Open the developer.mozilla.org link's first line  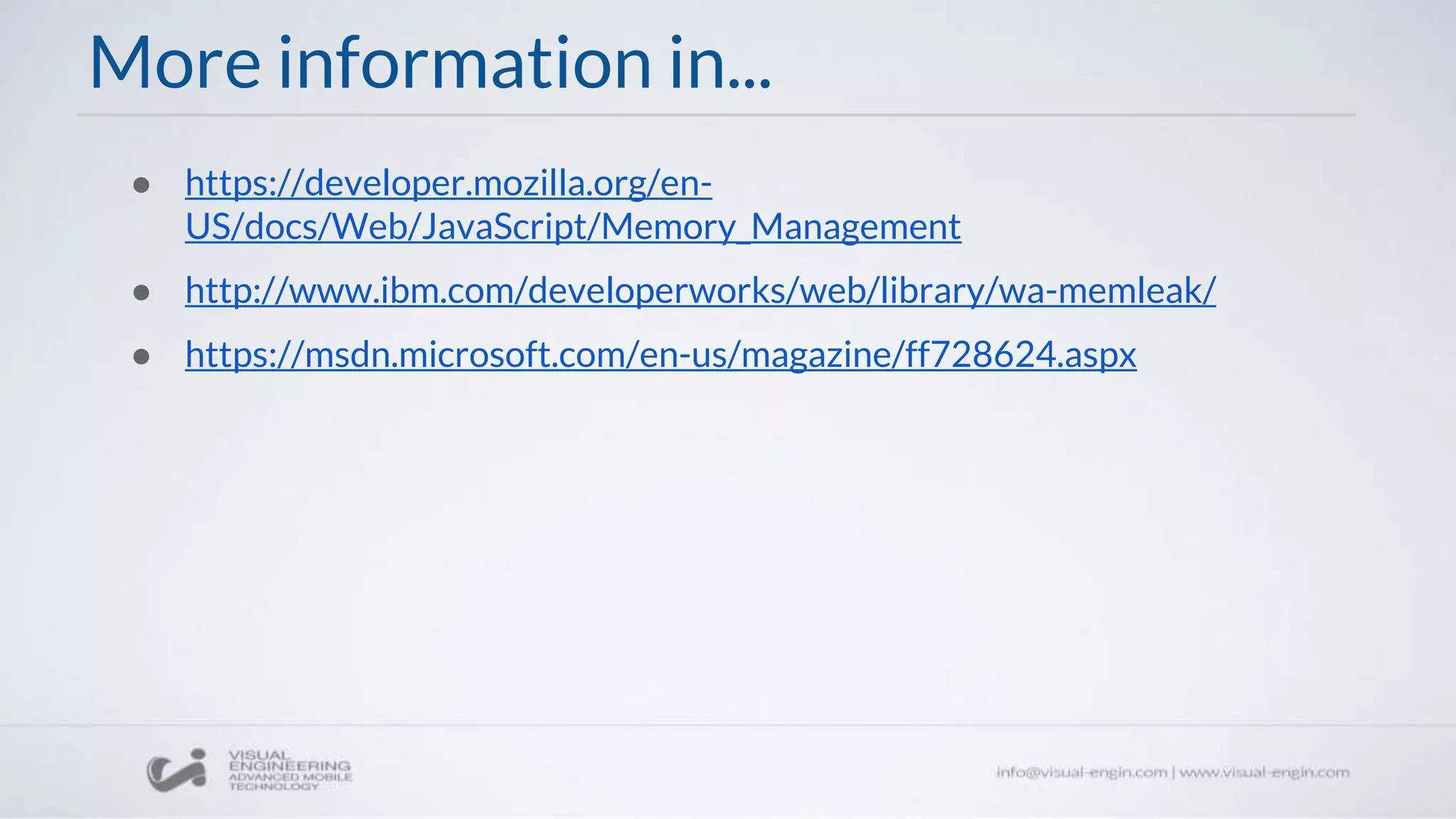pyautogui.click(x=448, y=183)
